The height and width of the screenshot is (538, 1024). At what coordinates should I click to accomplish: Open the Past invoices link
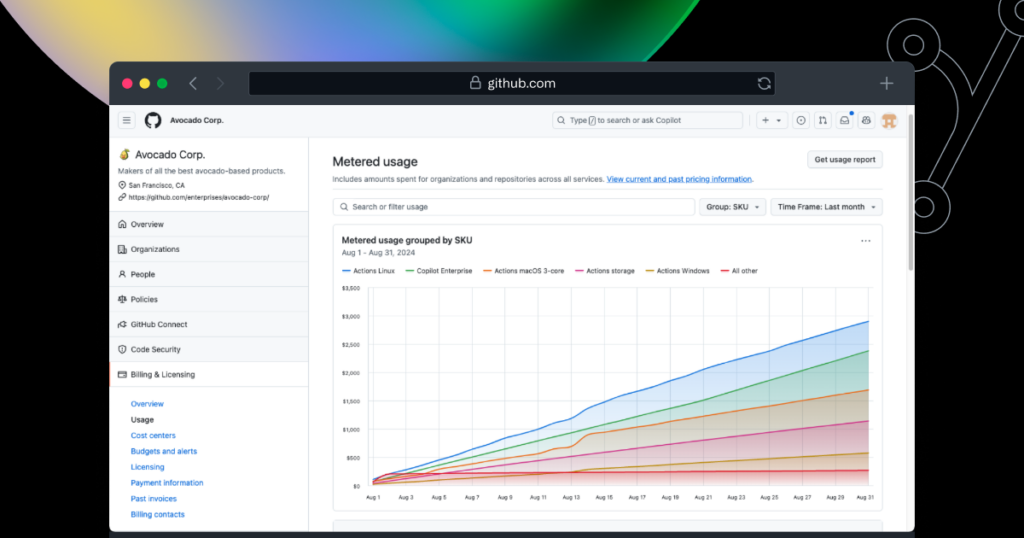[153, 499]
